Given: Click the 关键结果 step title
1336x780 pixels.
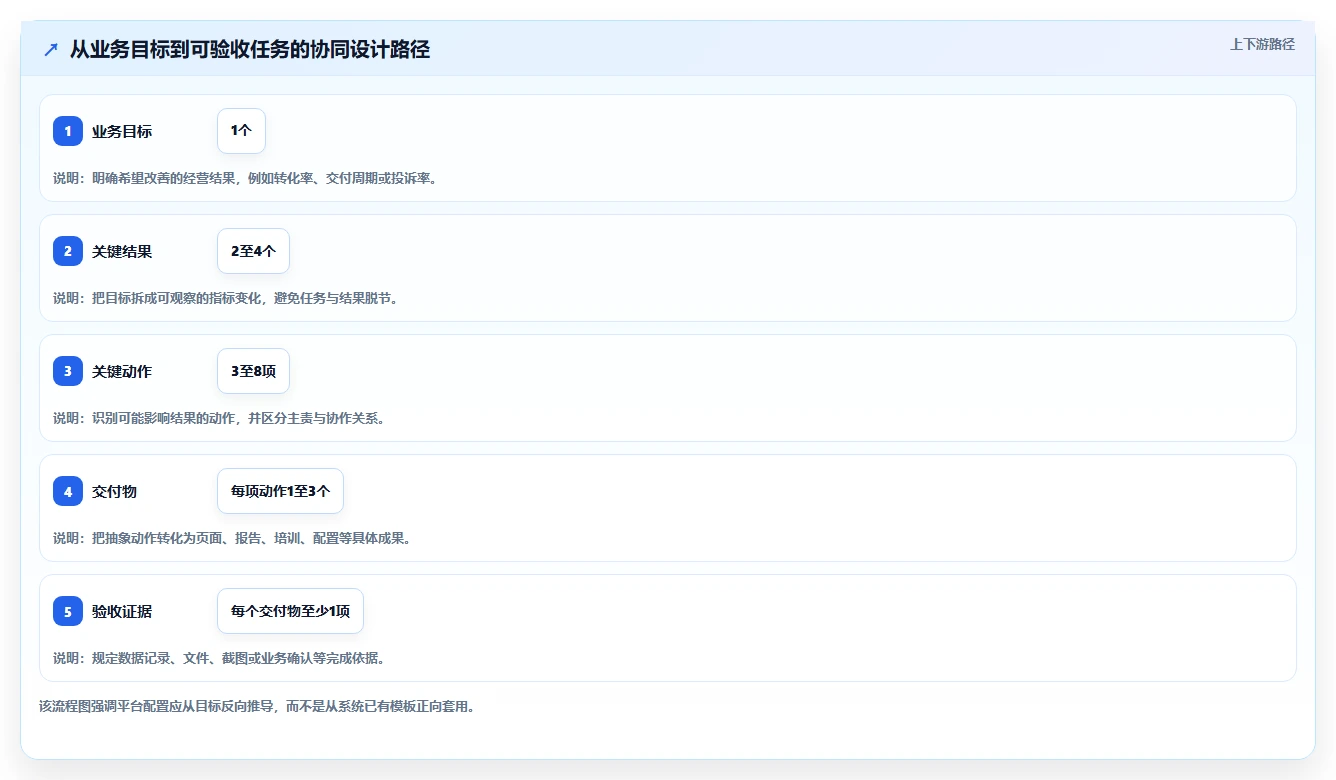Looking at the screenshot, I should [122, 251].
